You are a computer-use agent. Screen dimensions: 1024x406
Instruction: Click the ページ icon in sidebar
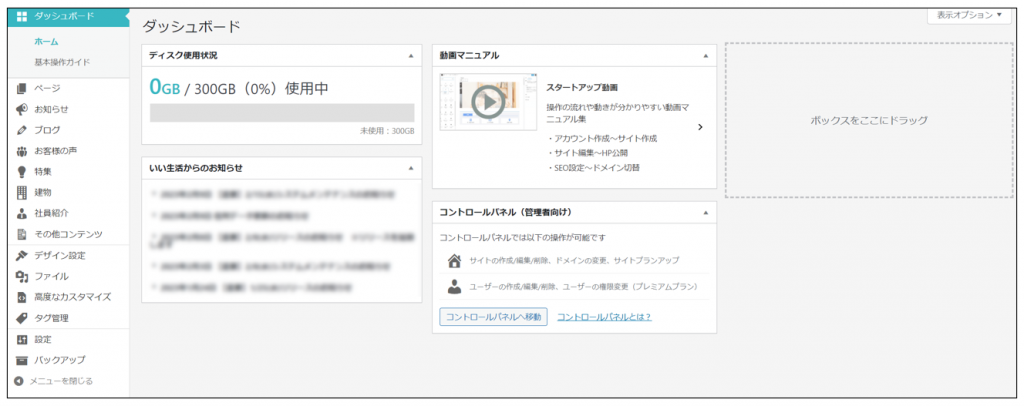(21, 88)
